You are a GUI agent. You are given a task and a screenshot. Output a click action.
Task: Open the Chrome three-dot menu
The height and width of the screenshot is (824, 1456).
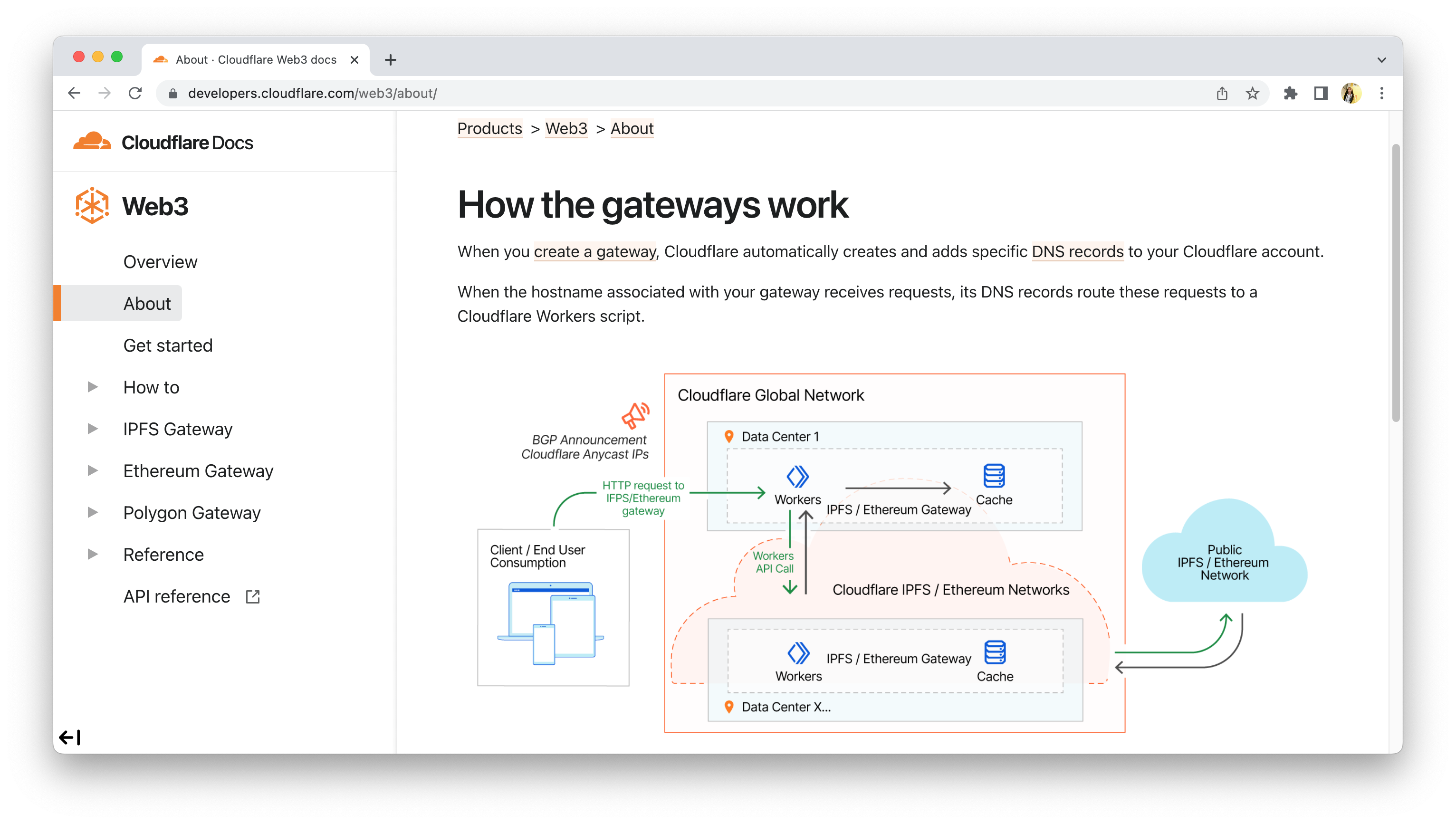(x=1382, y=94)
